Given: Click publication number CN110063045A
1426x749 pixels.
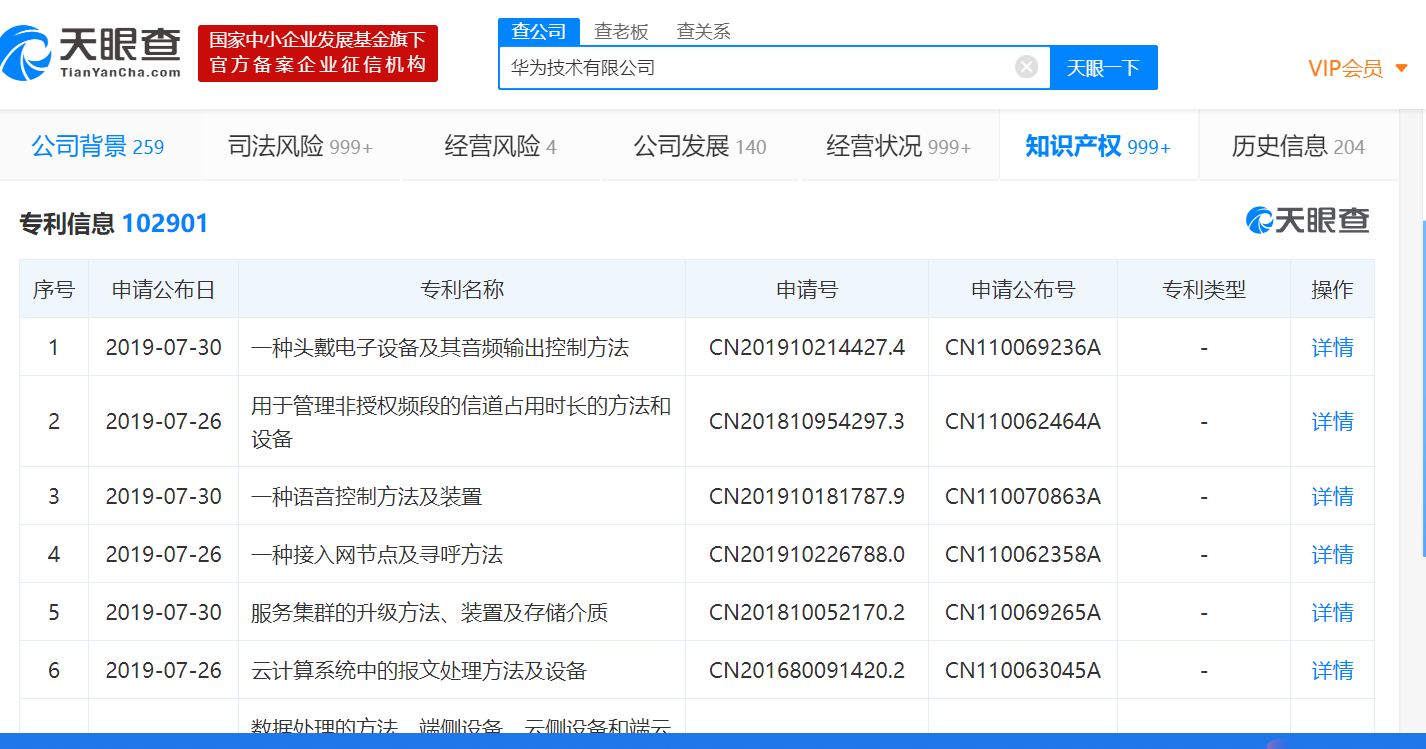Looking at the screenshot, I should coord(1023,671).
